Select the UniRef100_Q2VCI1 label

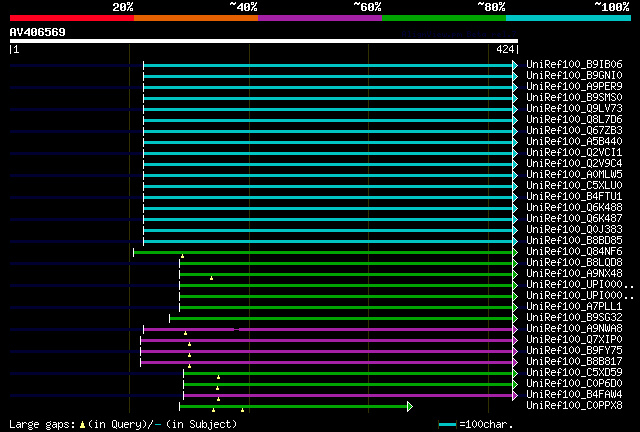point(574,152)
